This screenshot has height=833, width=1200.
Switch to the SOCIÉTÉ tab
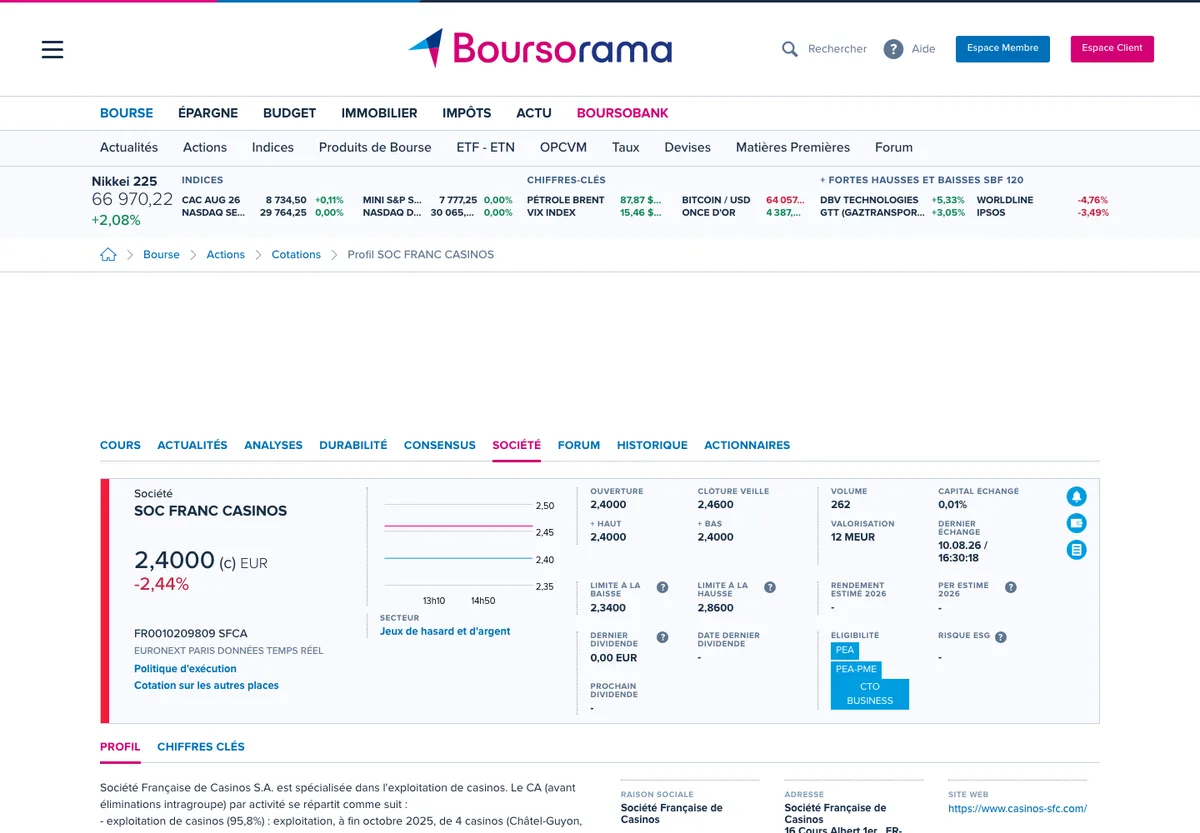[516, 445]
